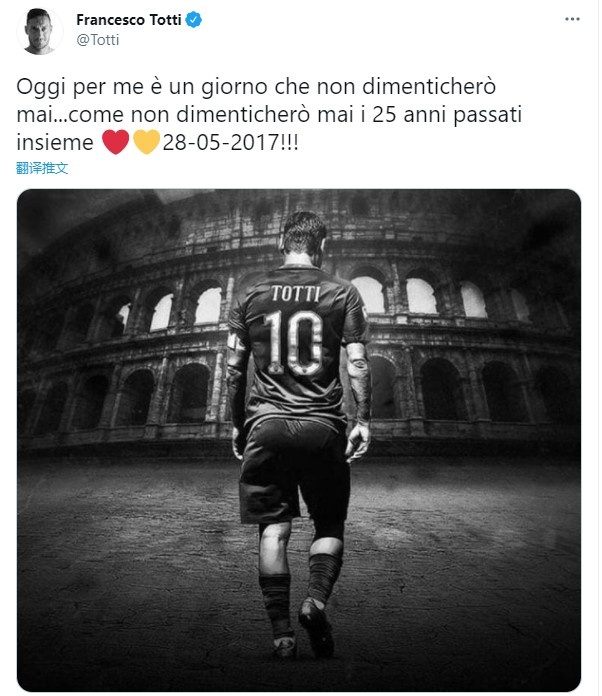Image resolution: width=602 pixels, height=696 pixels.
Task: Click the number 10 on the jersey
Action: click(x=294, y=342)
